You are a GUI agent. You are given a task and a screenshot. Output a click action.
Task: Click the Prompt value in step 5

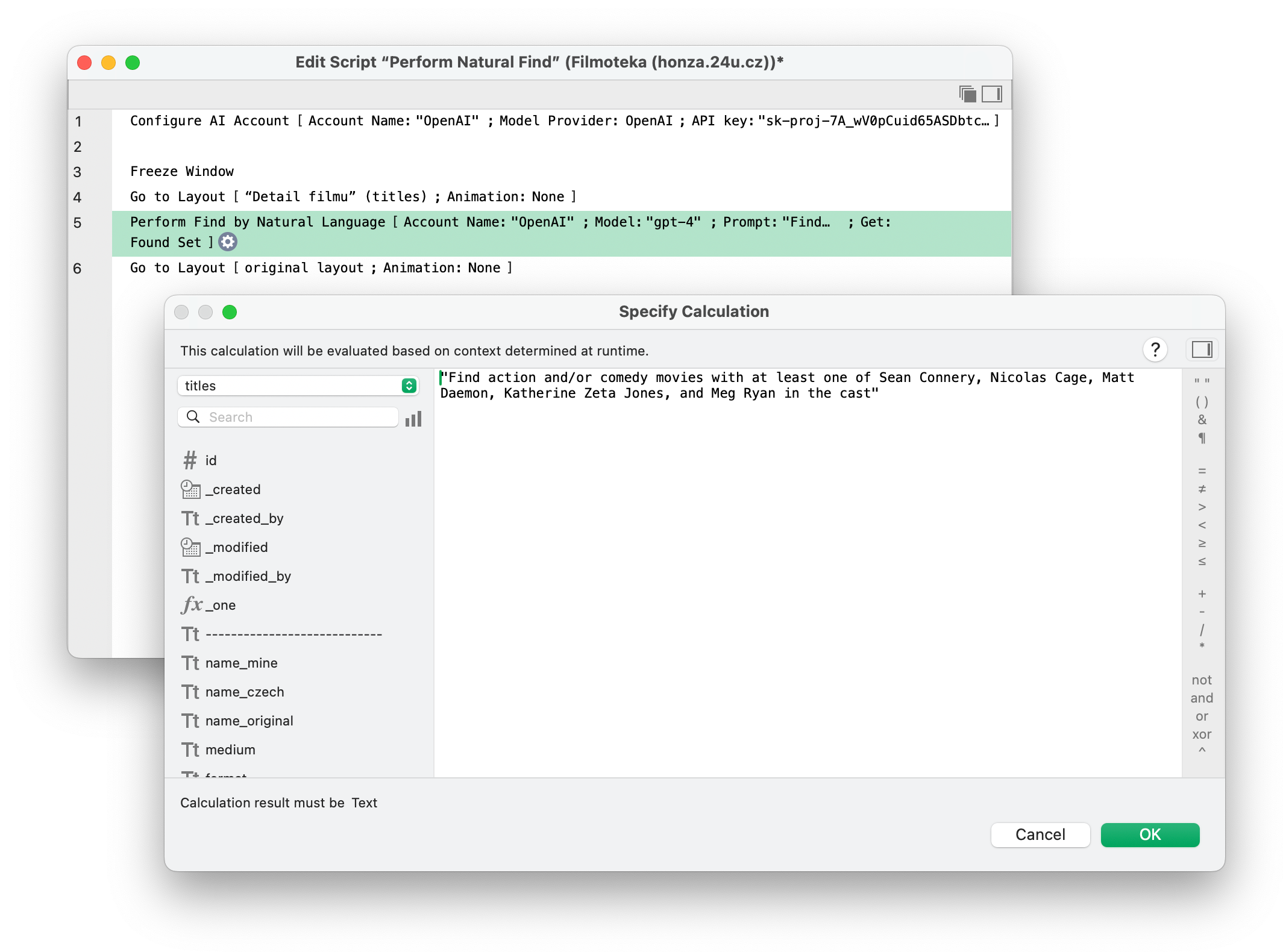(x=806, y=222)
